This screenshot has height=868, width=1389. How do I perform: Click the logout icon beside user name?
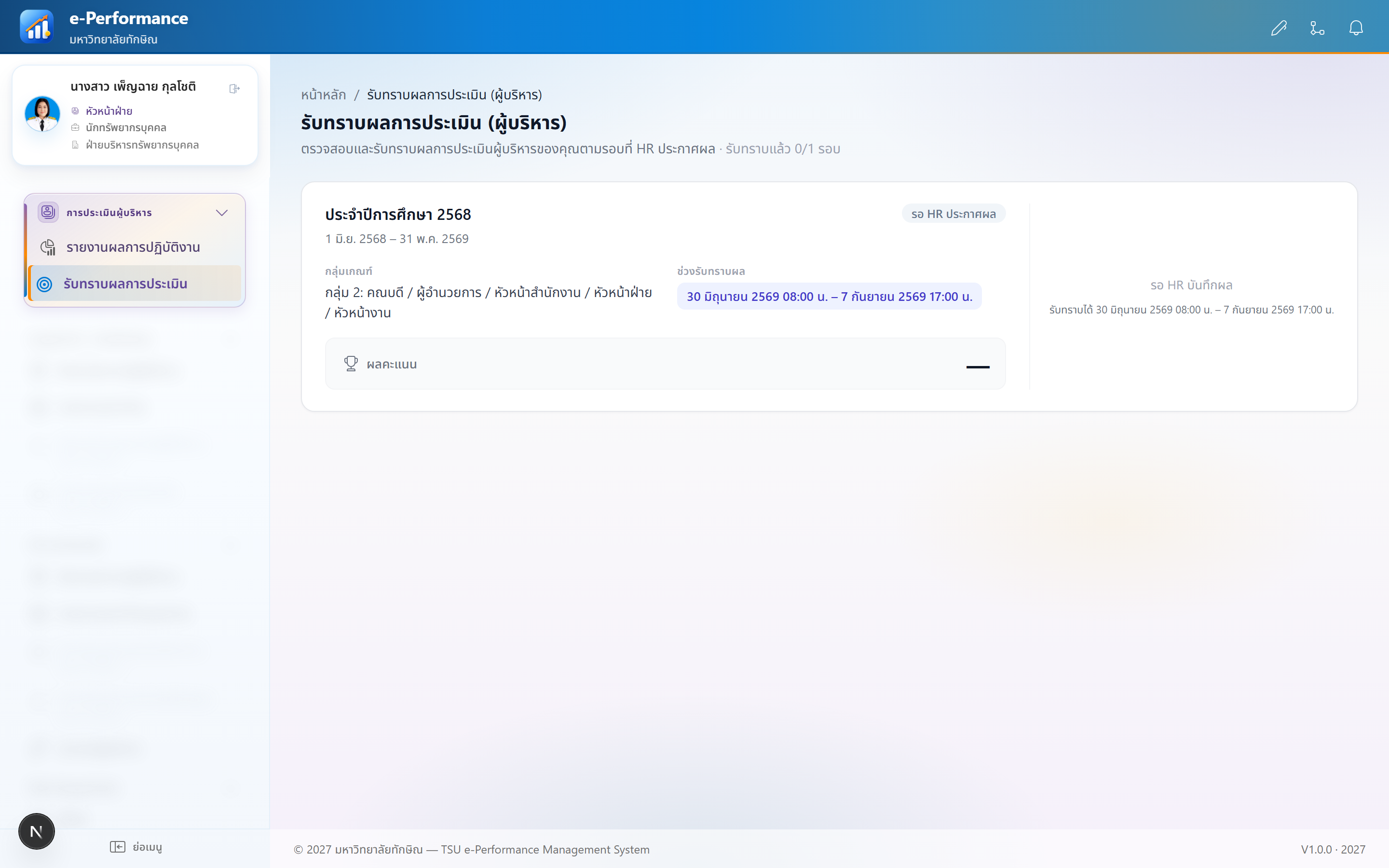tap(234, 88)
